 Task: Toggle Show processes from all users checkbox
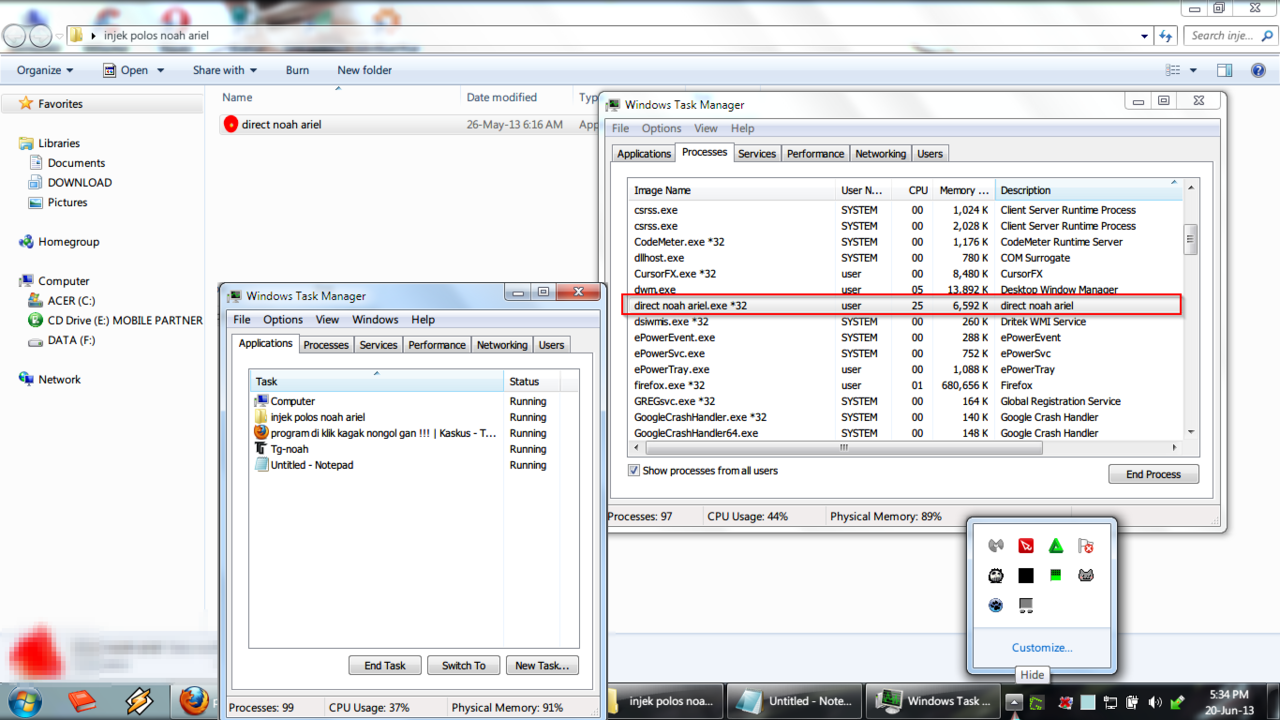point(634,471)
